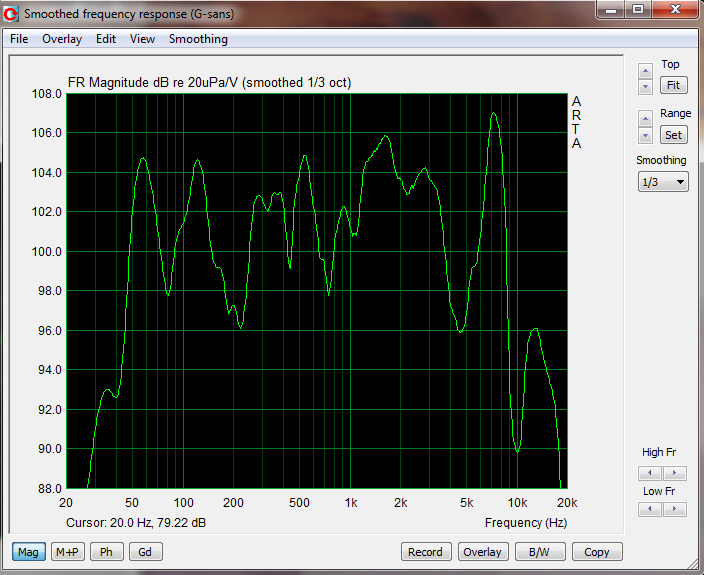Minimize the Smoothed frequency response window
The width and height of the screenshot is (704, 575).
pyautogui.click(x=611, y=9)
